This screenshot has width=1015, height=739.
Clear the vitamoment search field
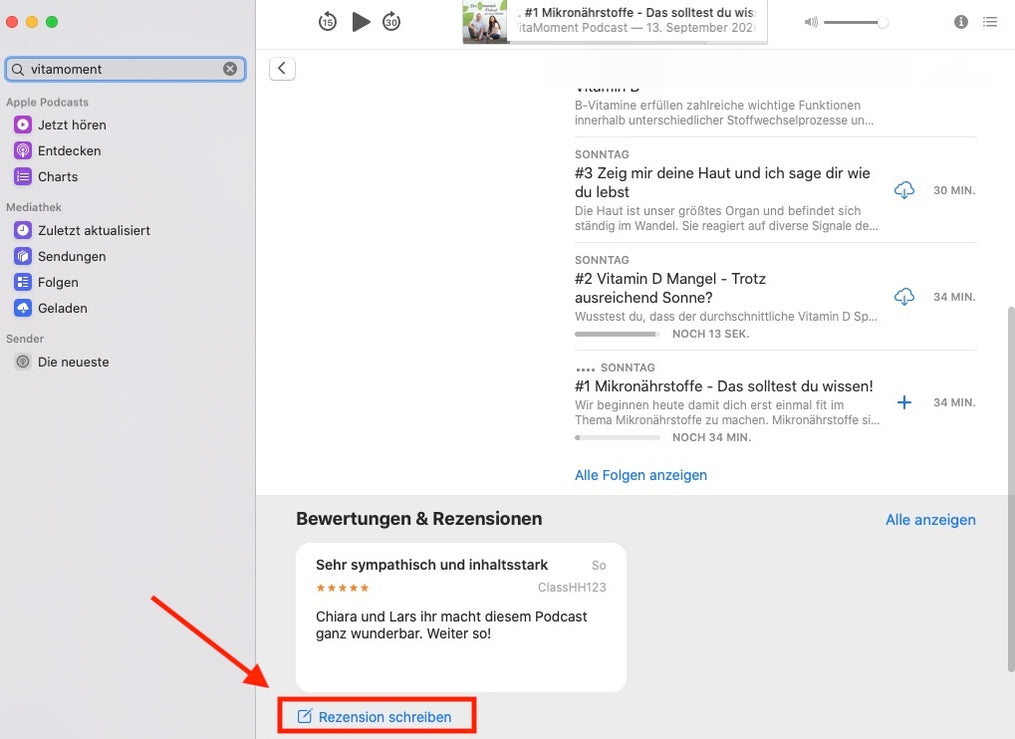[x=230, y=69]
